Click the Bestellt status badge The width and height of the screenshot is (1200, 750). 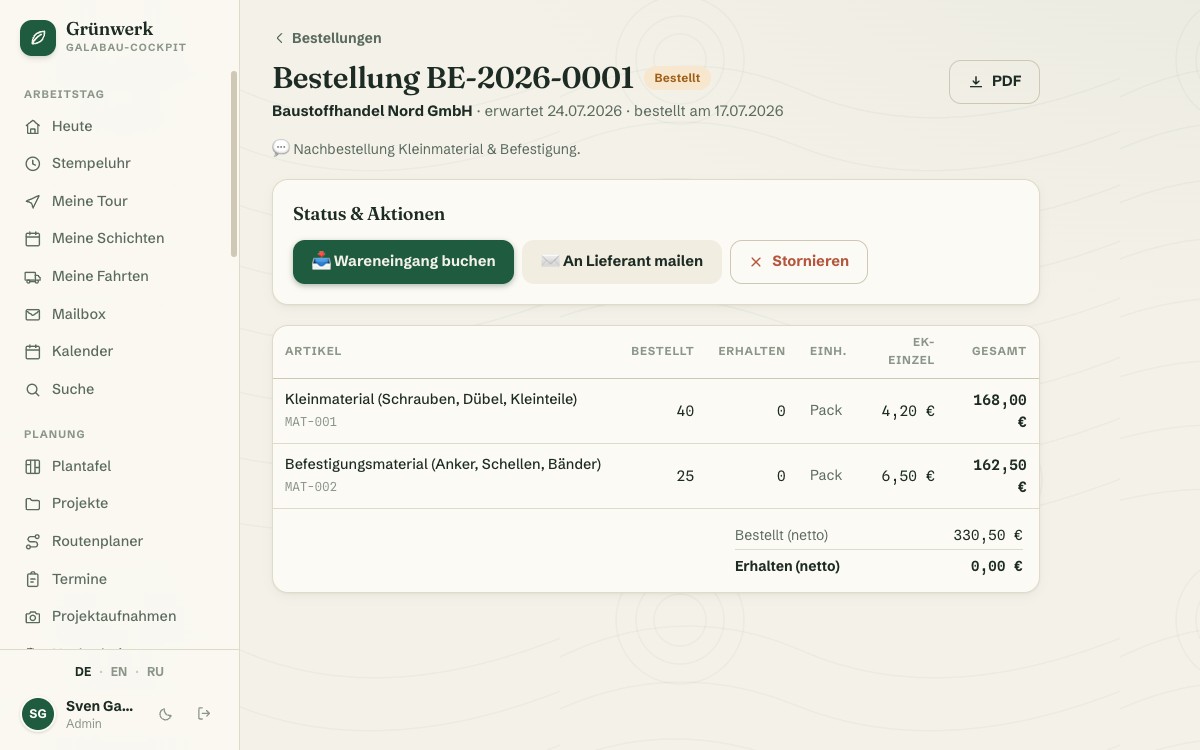coord(677,78)
